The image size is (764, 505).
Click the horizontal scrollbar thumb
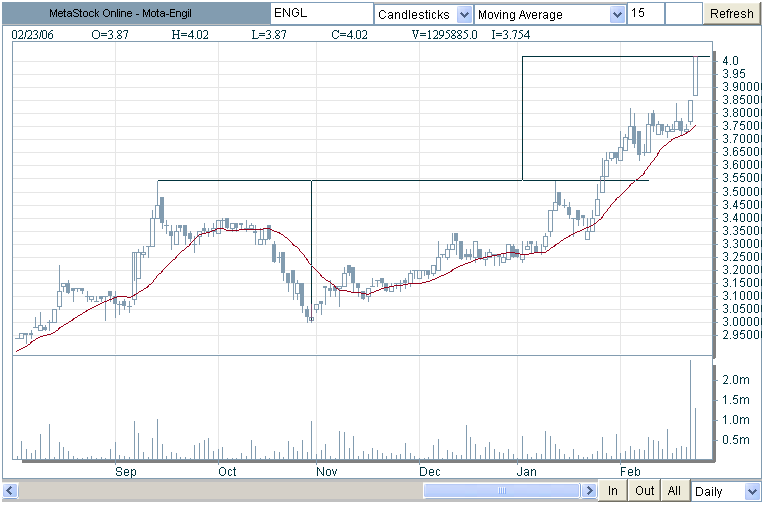(x=501, y=491)
